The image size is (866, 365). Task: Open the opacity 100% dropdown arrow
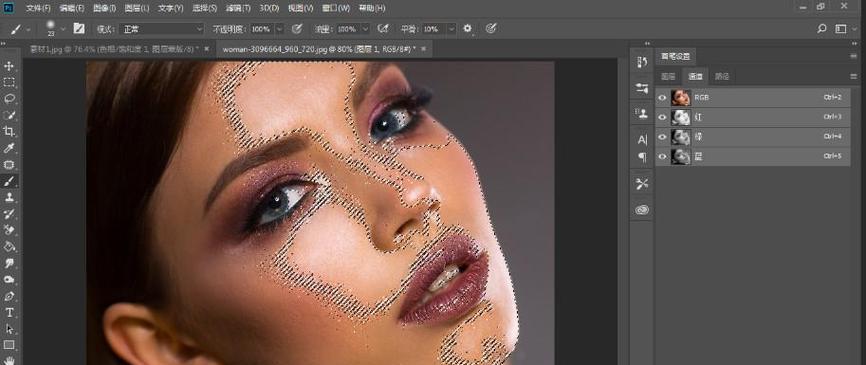[279, 29]
